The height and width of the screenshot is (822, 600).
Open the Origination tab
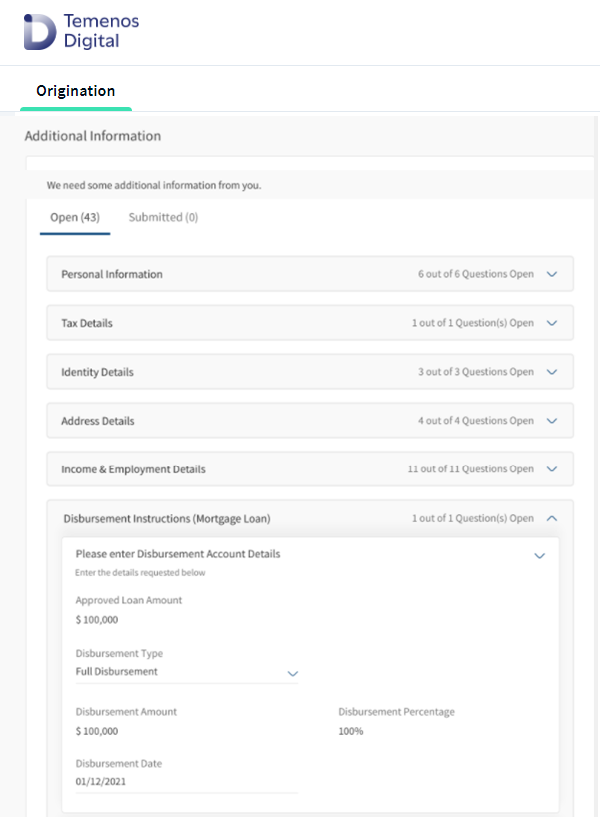point(75,91)
